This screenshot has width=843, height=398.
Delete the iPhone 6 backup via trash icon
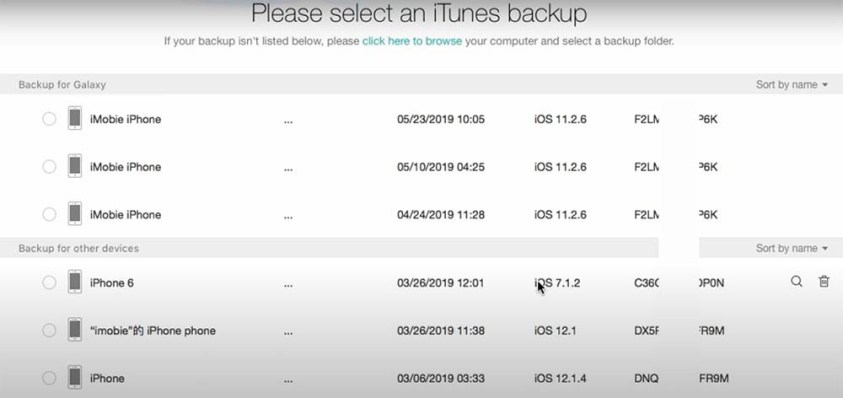coord(824,281)
